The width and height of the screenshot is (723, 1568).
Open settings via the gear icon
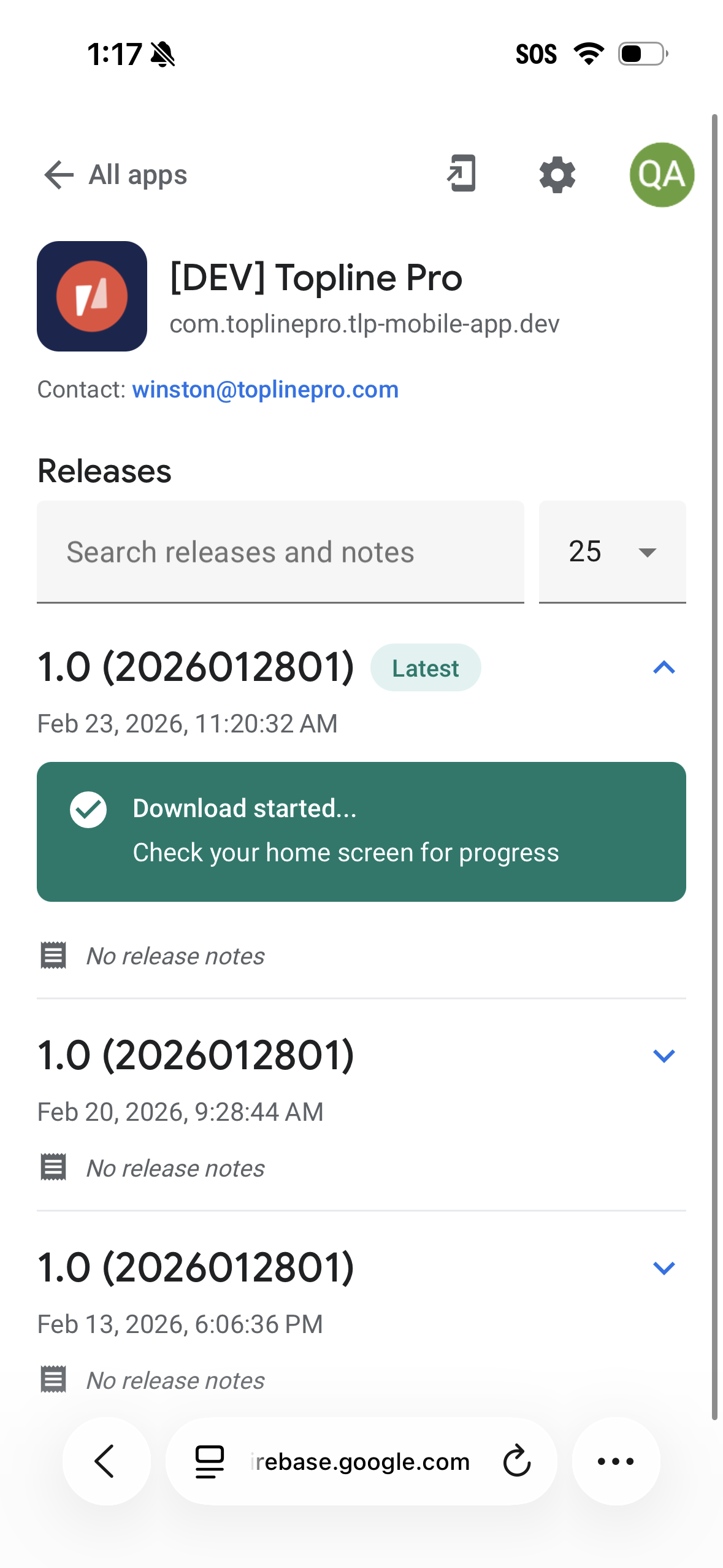pos(557,175)
